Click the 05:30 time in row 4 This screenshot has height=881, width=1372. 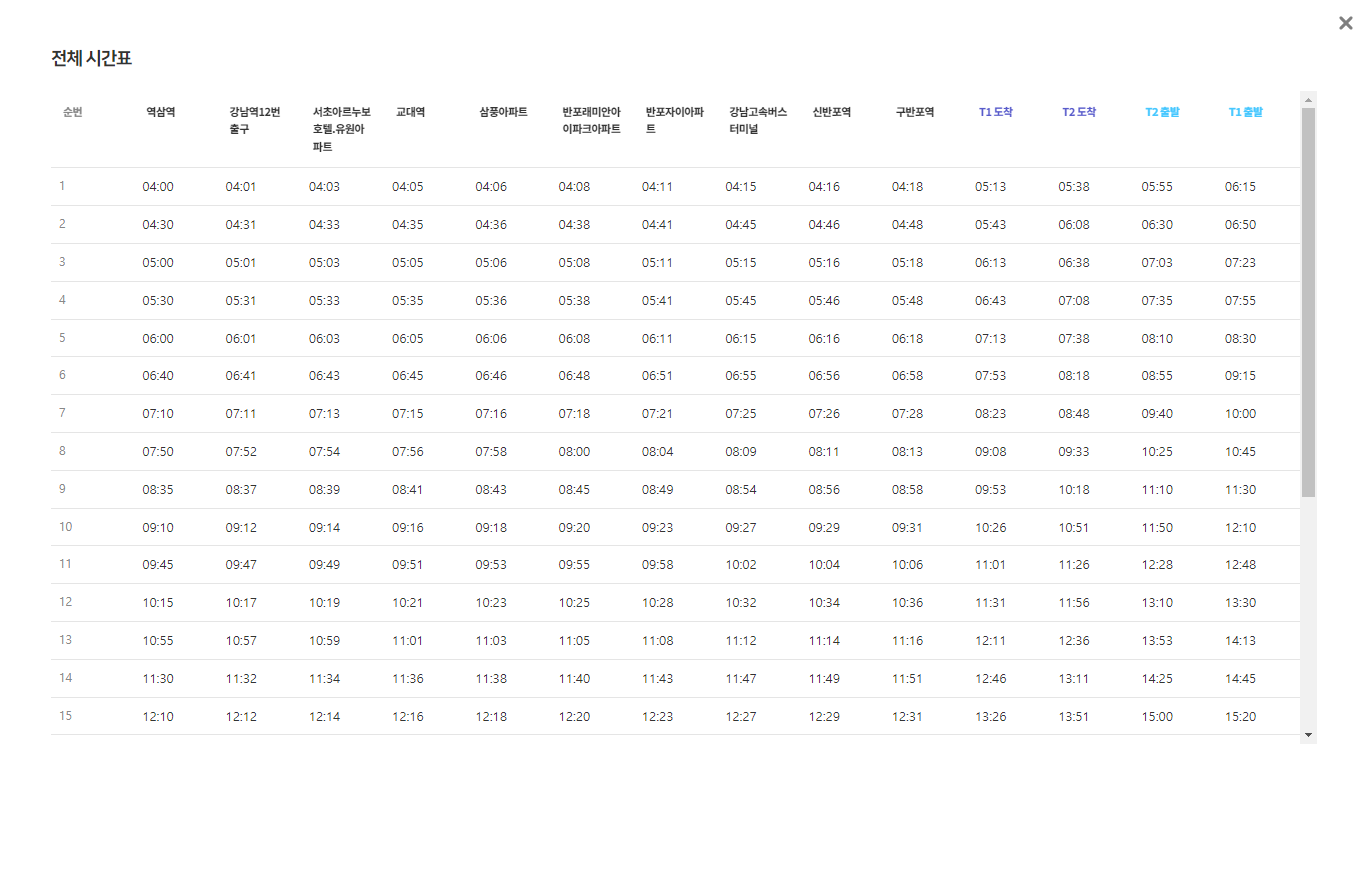coord(158,301)
